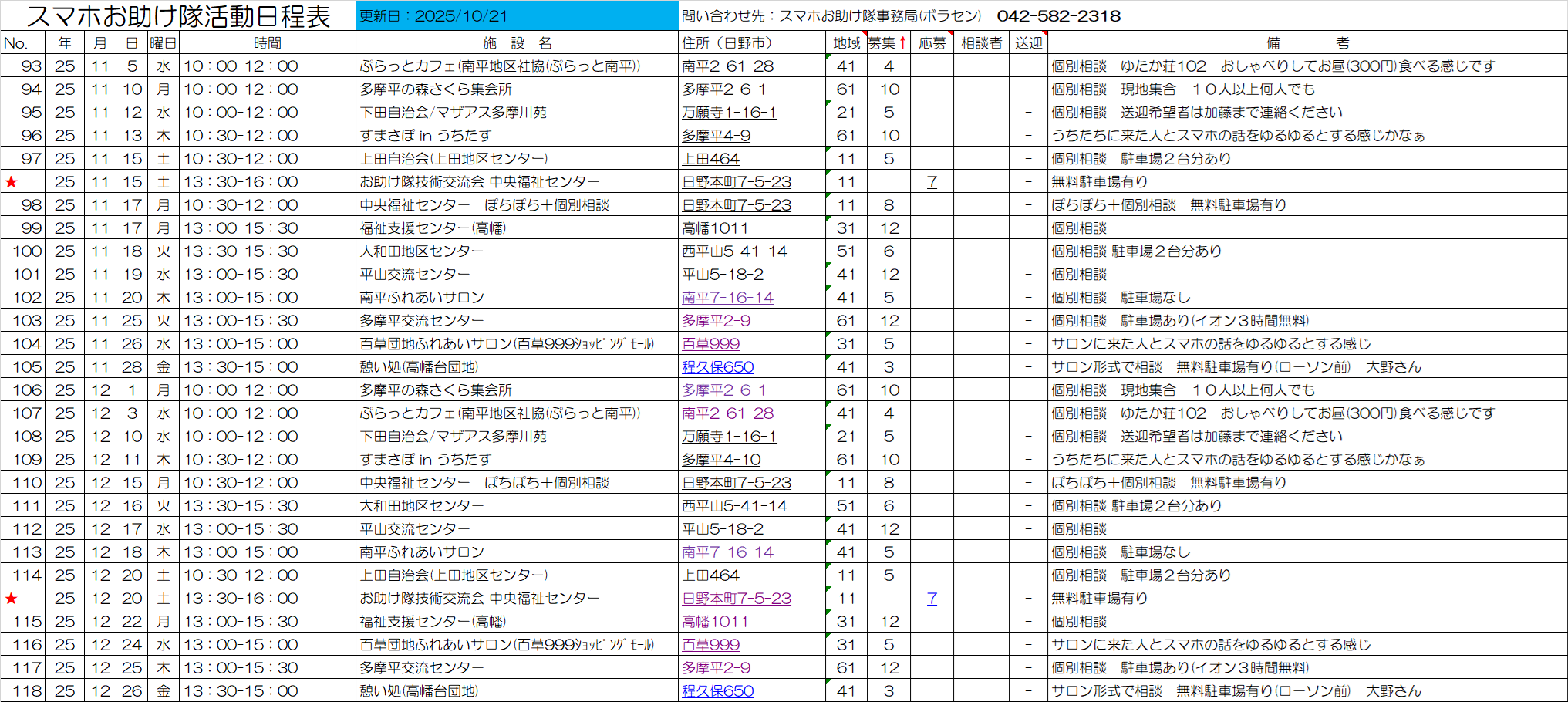This screenshot has height=702, width=1568.
Task: Open the 程久保650 link in row 105
Action: pyautogui.click(x=717, y=367)
